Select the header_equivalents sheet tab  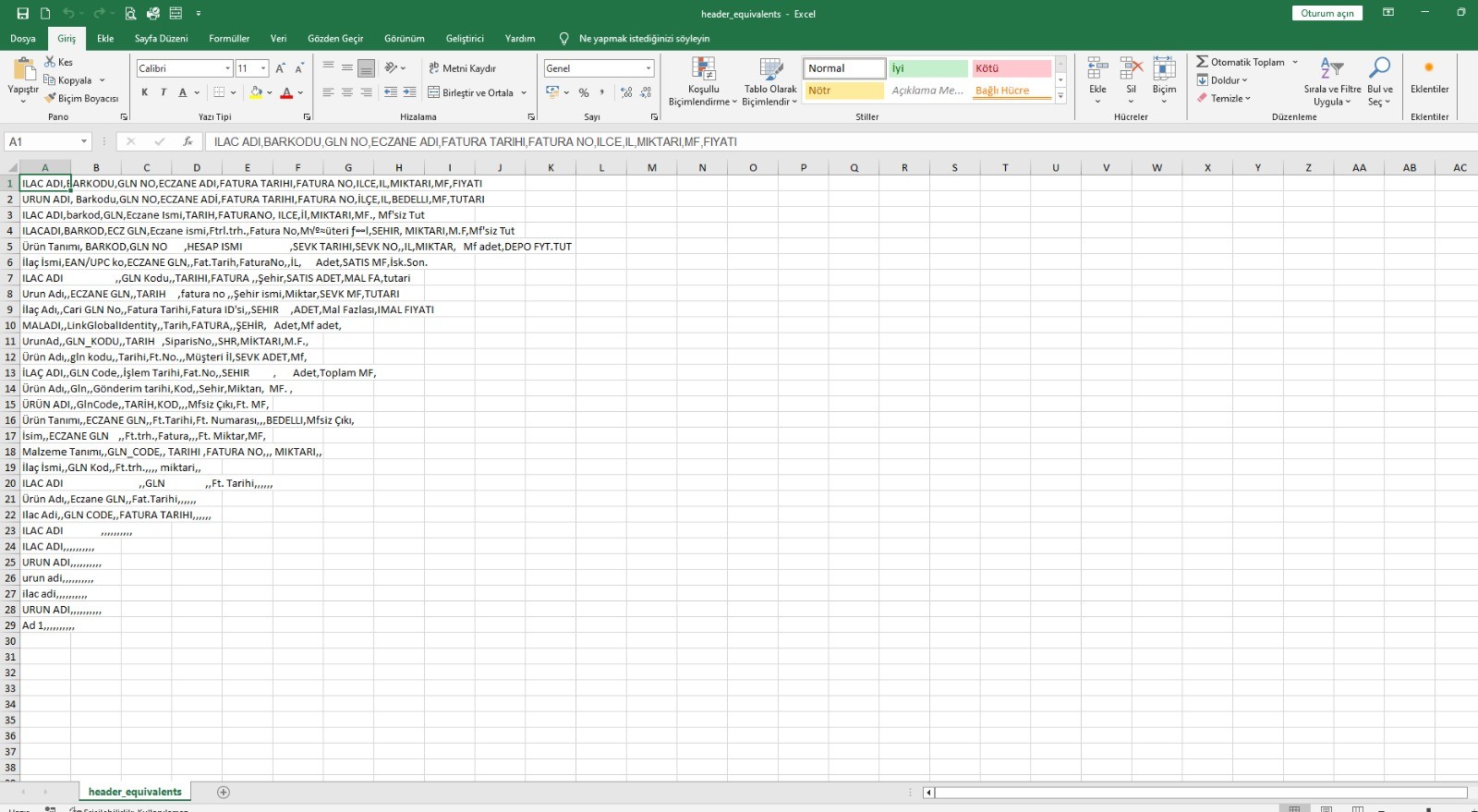click(x=135, y=792)
